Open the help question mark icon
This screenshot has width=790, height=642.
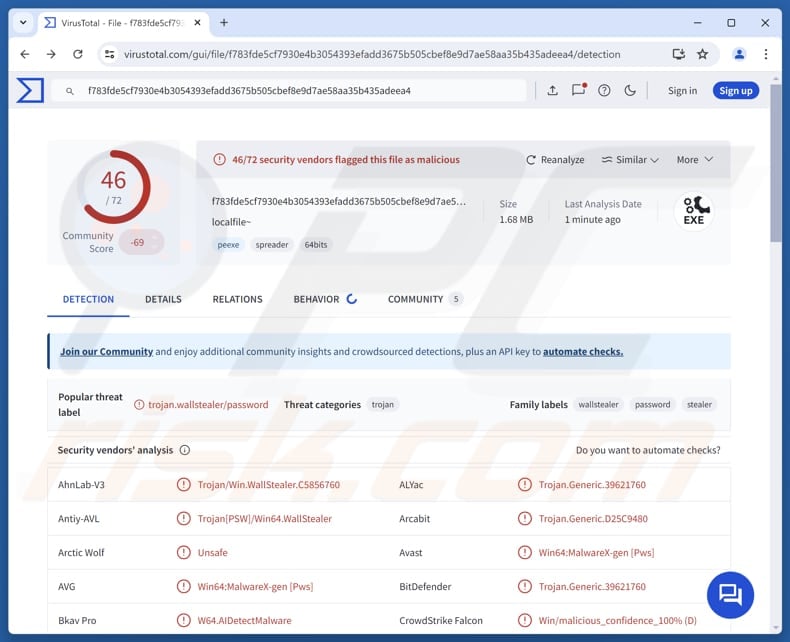coord(604,91)
